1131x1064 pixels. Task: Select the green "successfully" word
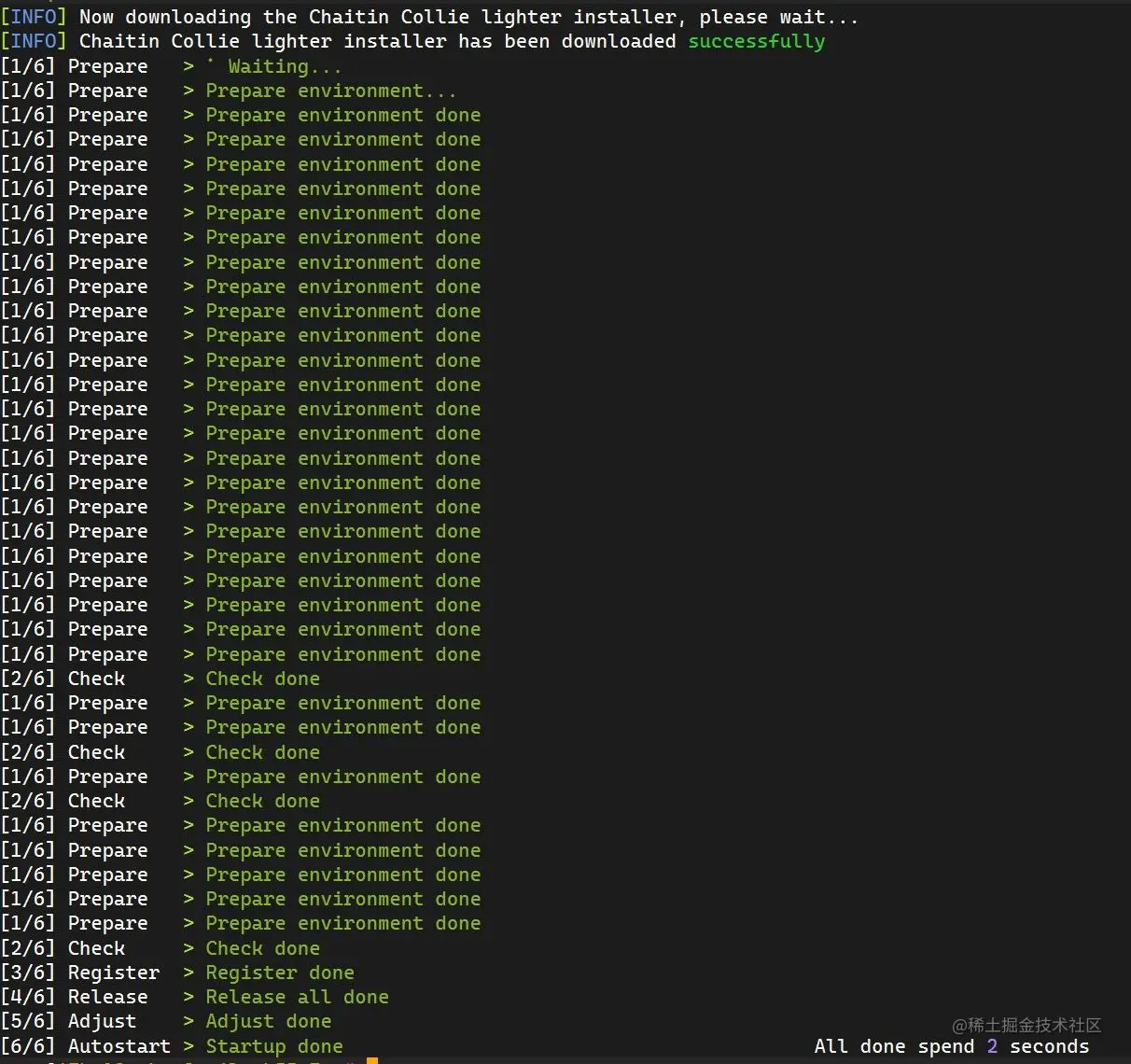pyautogui.click(x=757, y=41)
